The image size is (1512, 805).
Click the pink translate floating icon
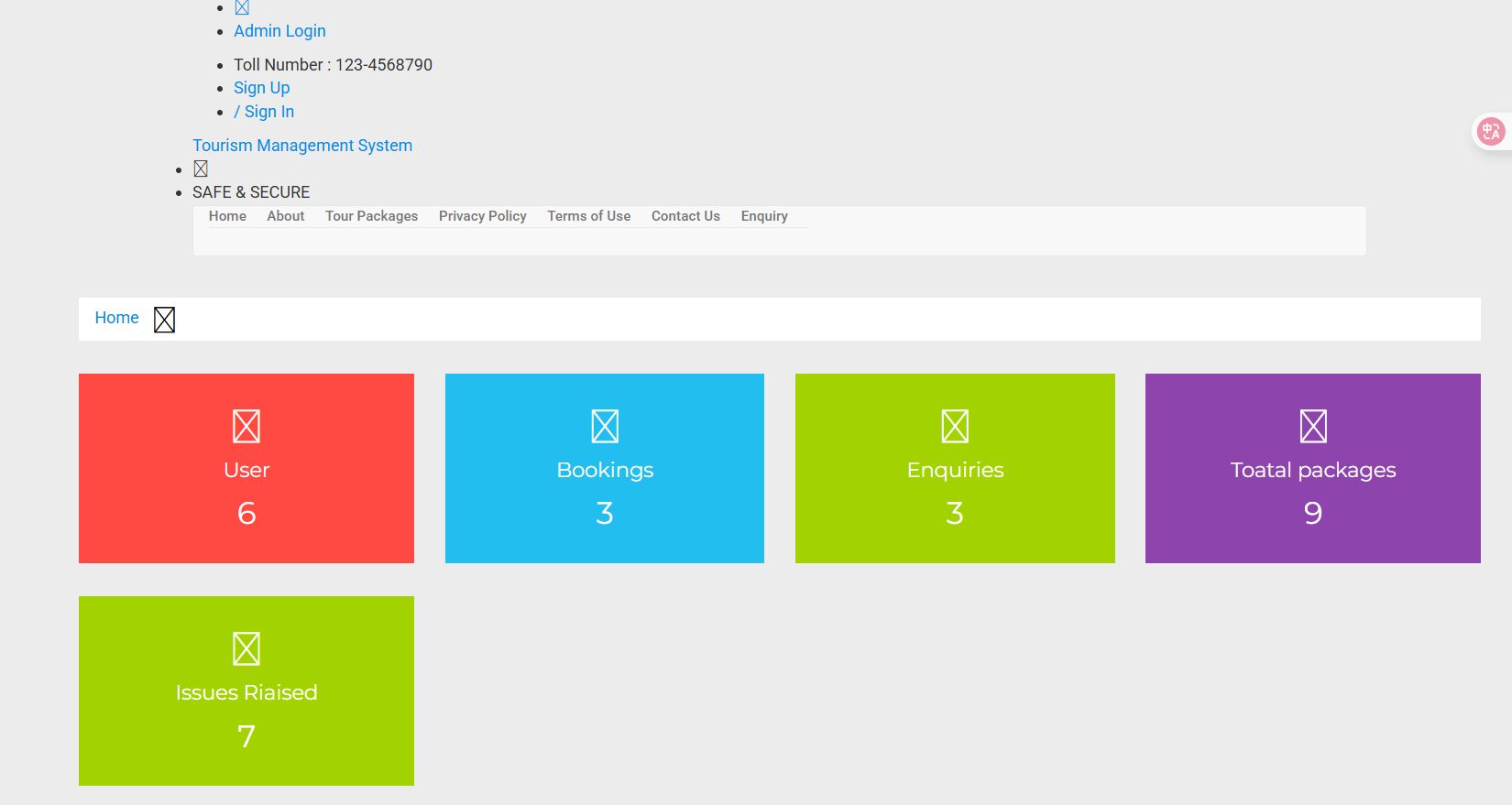pos(1491,132)
